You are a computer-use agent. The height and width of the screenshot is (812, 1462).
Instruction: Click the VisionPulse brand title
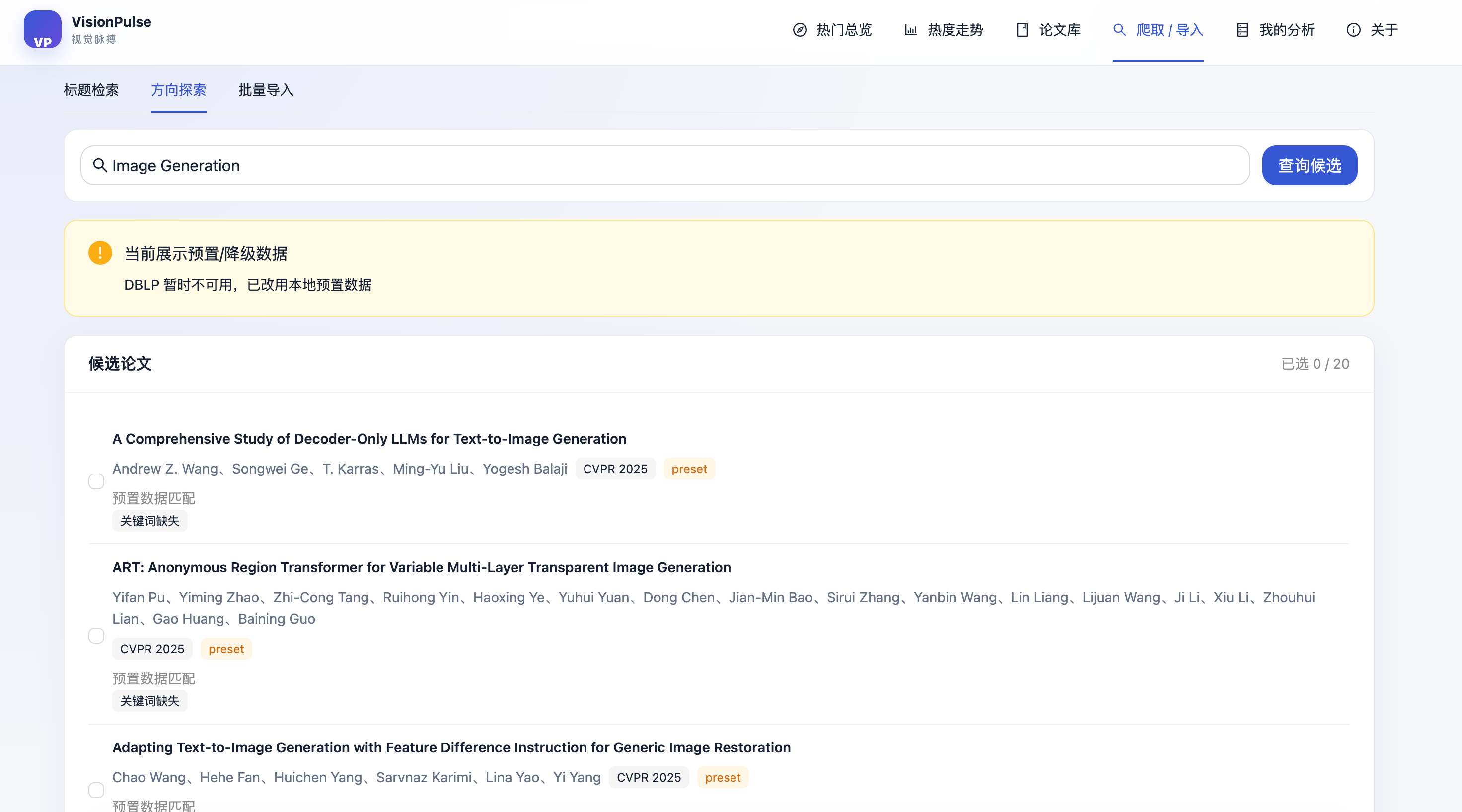(x=111, y=22)
